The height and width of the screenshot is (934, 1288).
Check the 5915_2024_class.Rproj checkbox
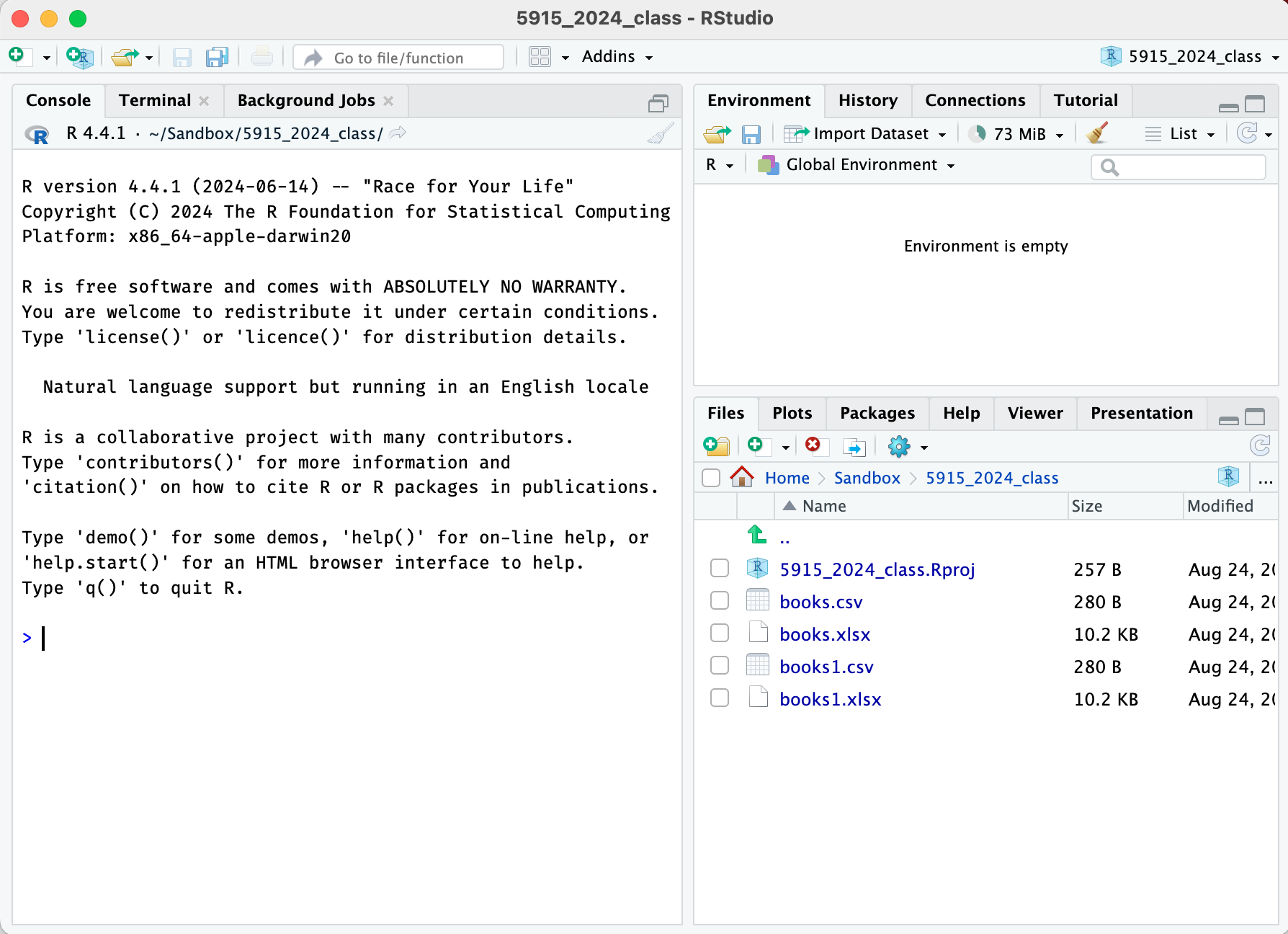[720, 568]
